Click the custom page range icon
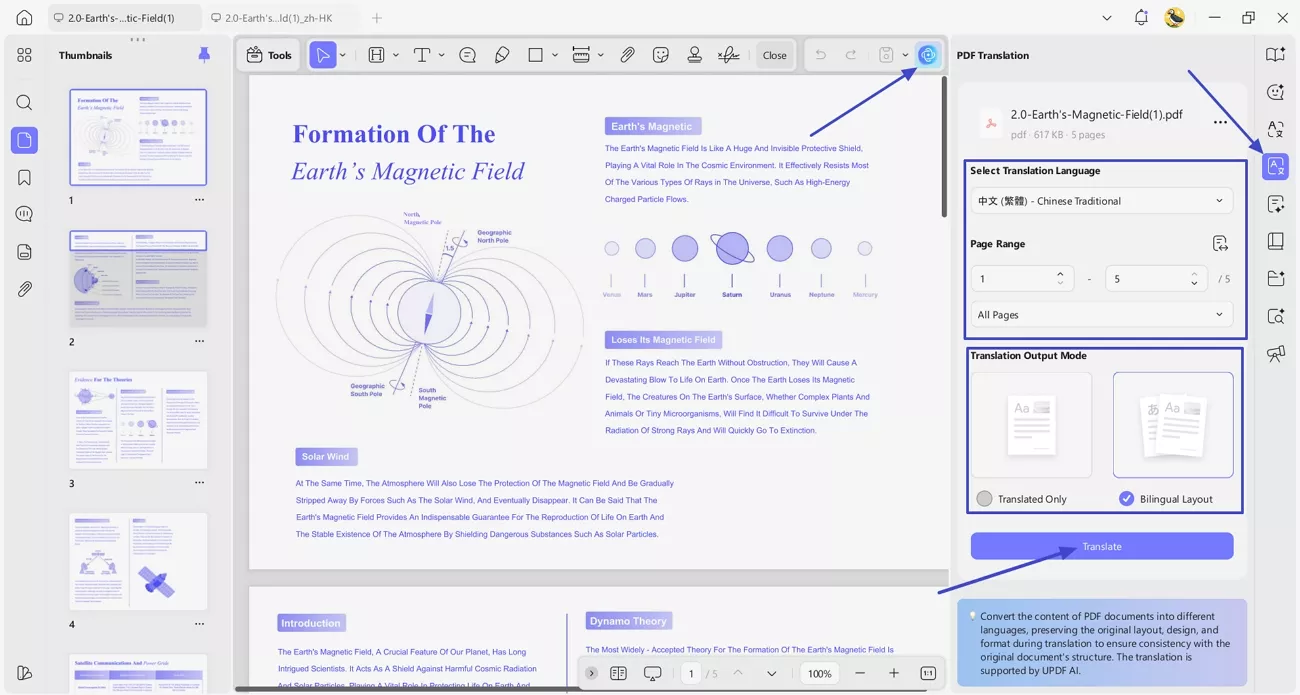Screen dimensions: 1300x695 (x=1219, y=244)
